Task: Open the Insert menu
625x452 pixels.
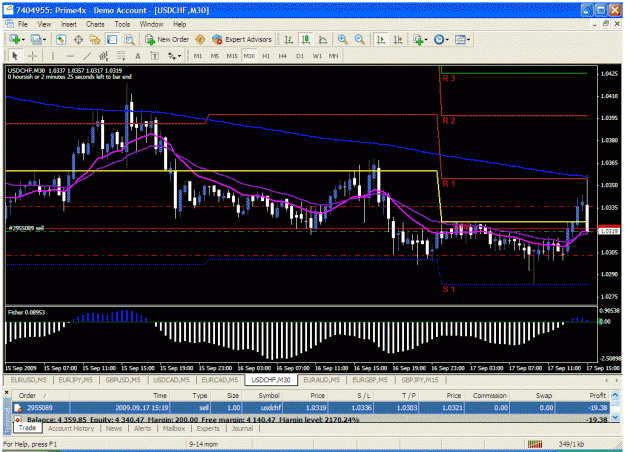Action: pos(69,24)
